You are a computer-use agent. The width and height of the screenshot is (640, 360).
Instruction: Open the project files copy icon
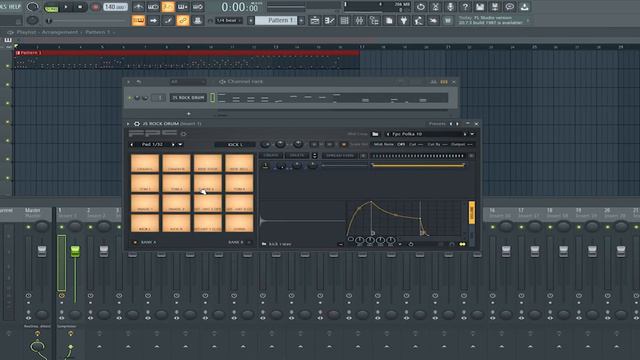coord(389,20)
